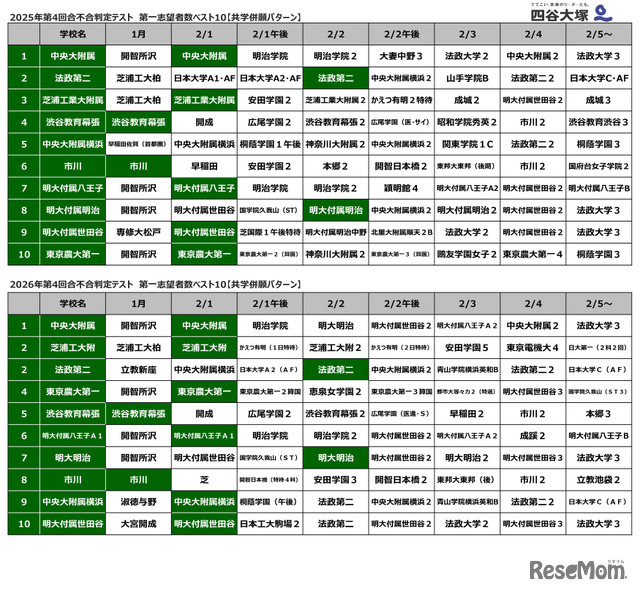Select the 東京農大第一3算国 cell

pyautogui.click(x=401, y=392)
